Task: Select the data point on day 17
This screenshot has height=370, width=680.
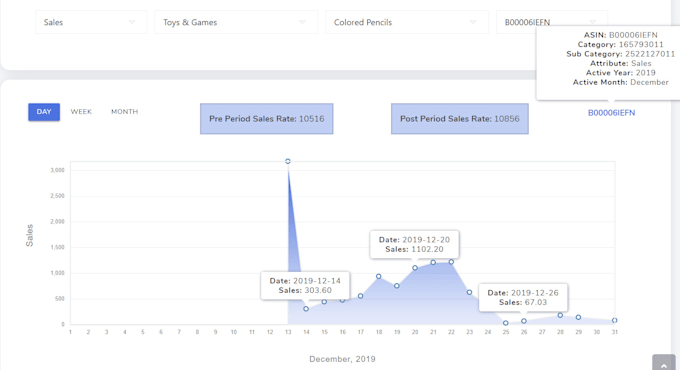Action: tap(360, 296)
